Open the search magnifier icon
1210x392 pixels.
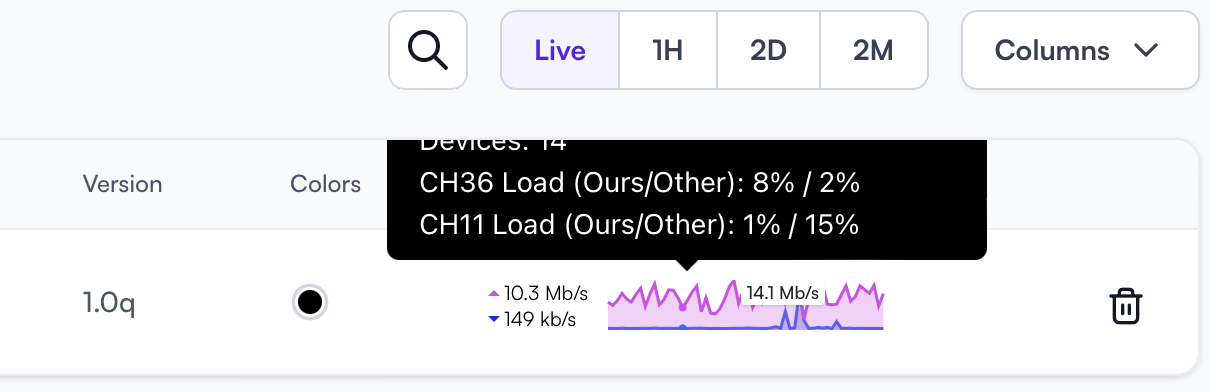coord(428,50)
